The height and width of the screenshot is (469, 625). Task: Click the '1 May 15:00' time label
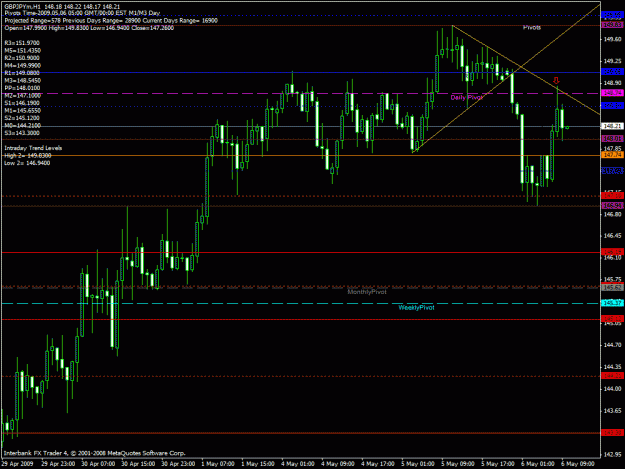coord(258,464)
